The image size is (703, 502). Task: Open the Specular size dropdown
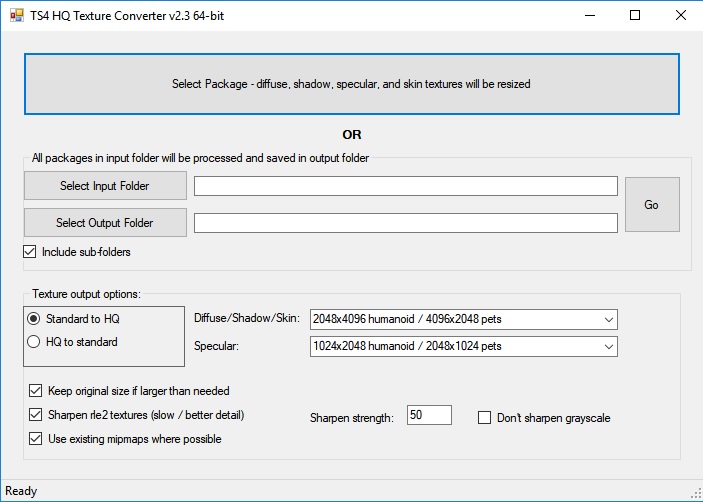(x=464, y=346)
